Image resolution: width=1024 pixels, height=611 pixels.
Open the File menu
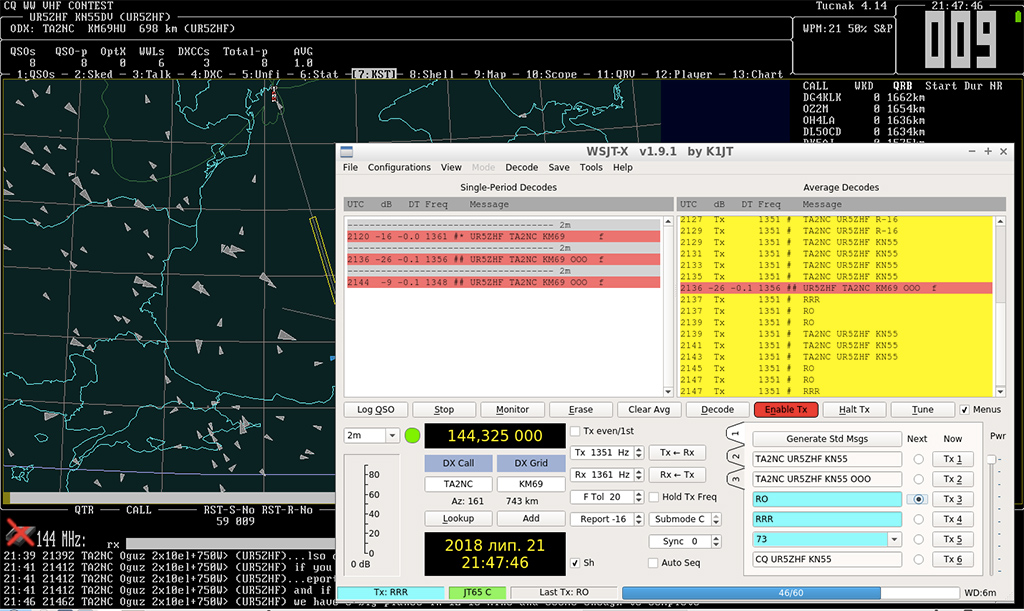(350, 167)
